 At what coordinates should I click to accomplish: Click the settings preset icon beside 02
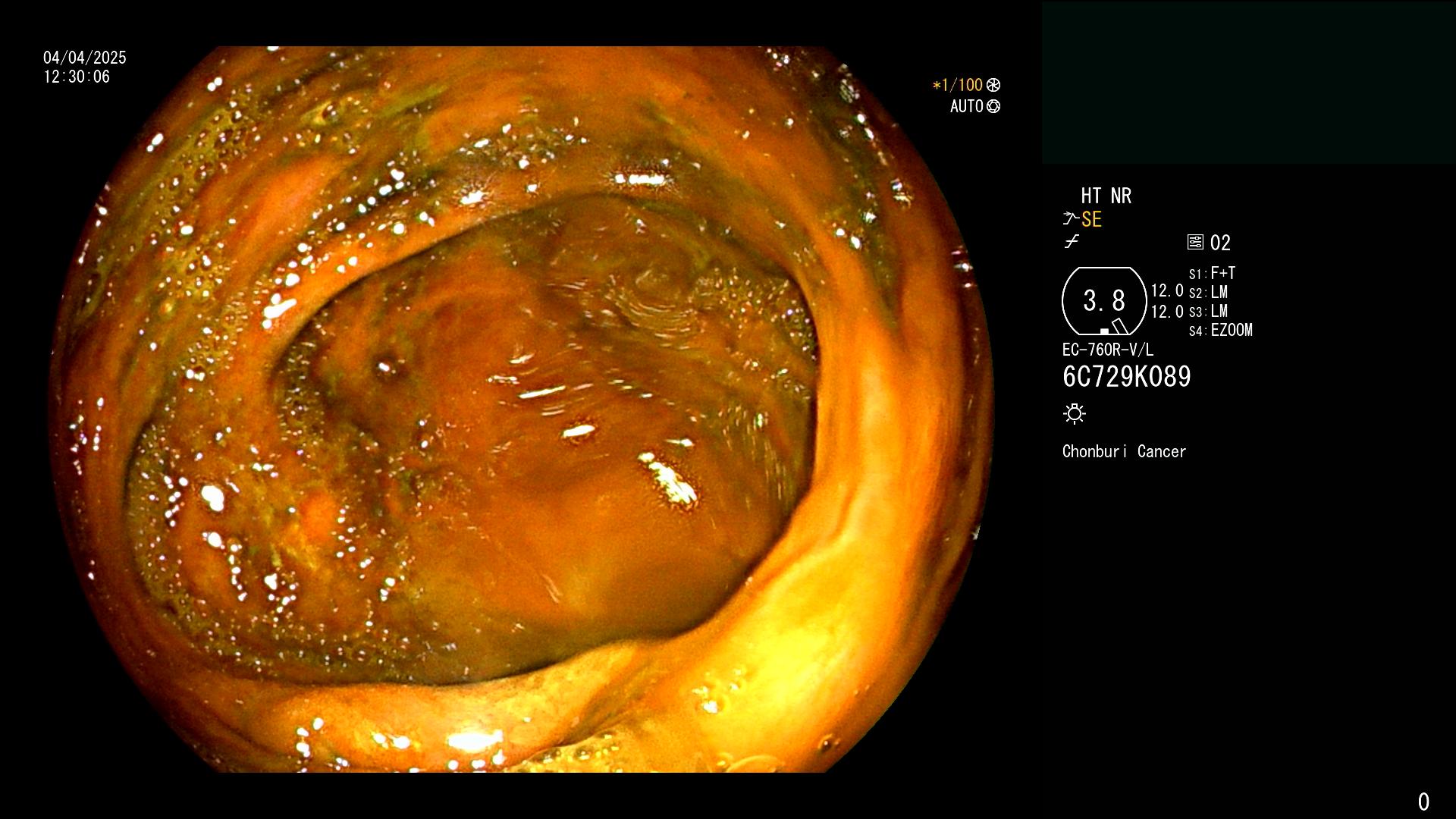(1195, 242)
